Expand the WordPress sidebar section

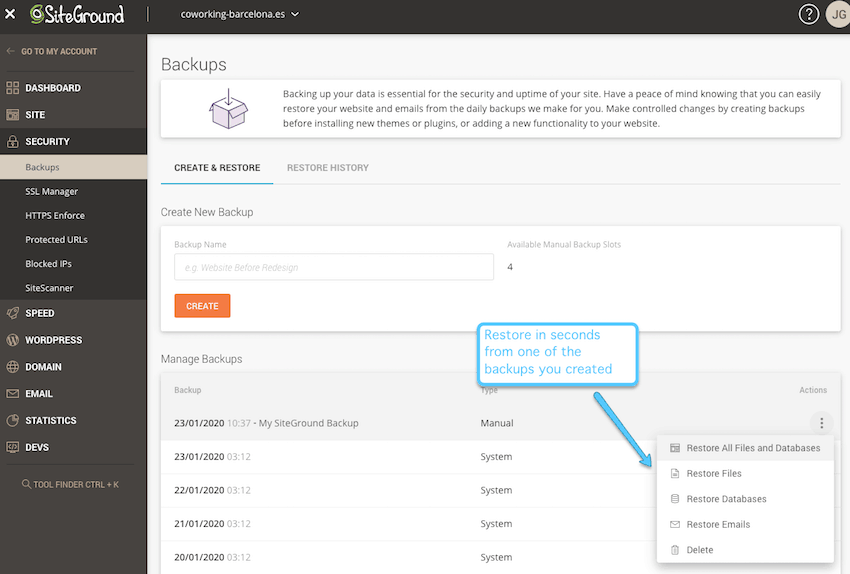pos(53,340)
